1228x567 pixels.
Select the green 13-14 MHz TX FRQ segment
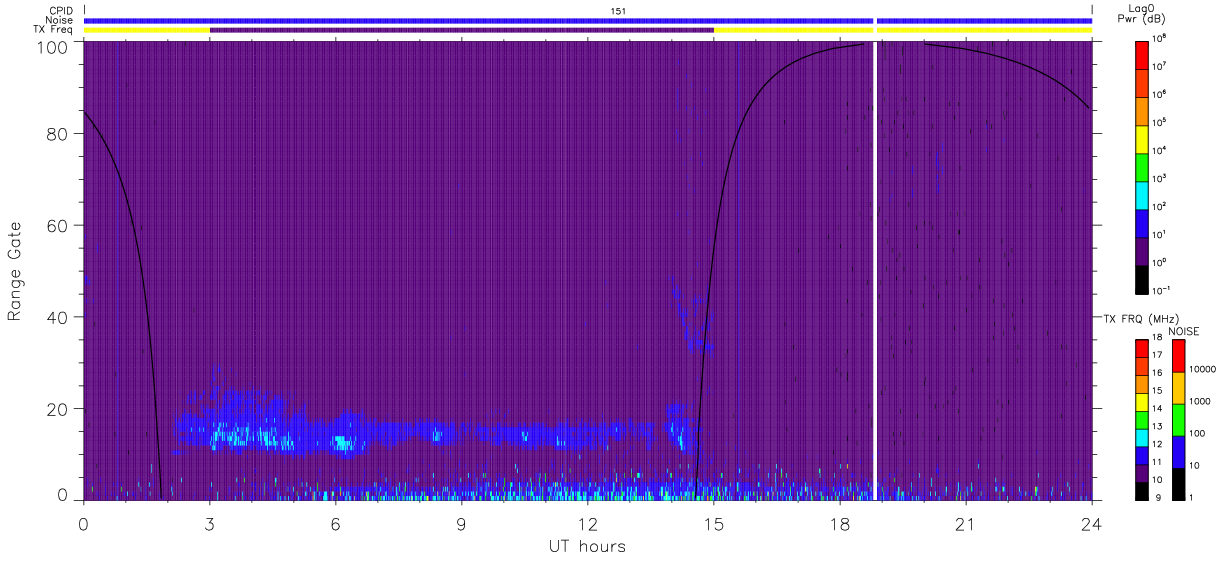click(1142, 420)
